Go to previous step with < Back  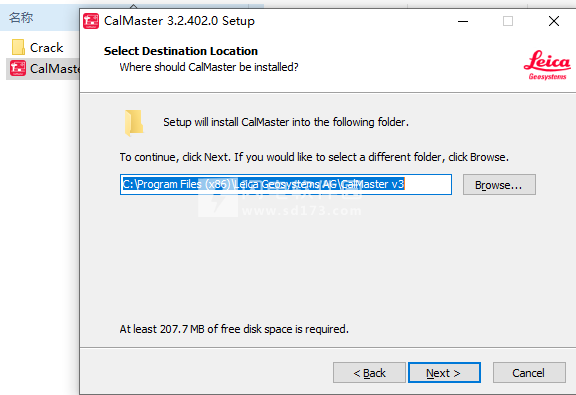[369, 373]
